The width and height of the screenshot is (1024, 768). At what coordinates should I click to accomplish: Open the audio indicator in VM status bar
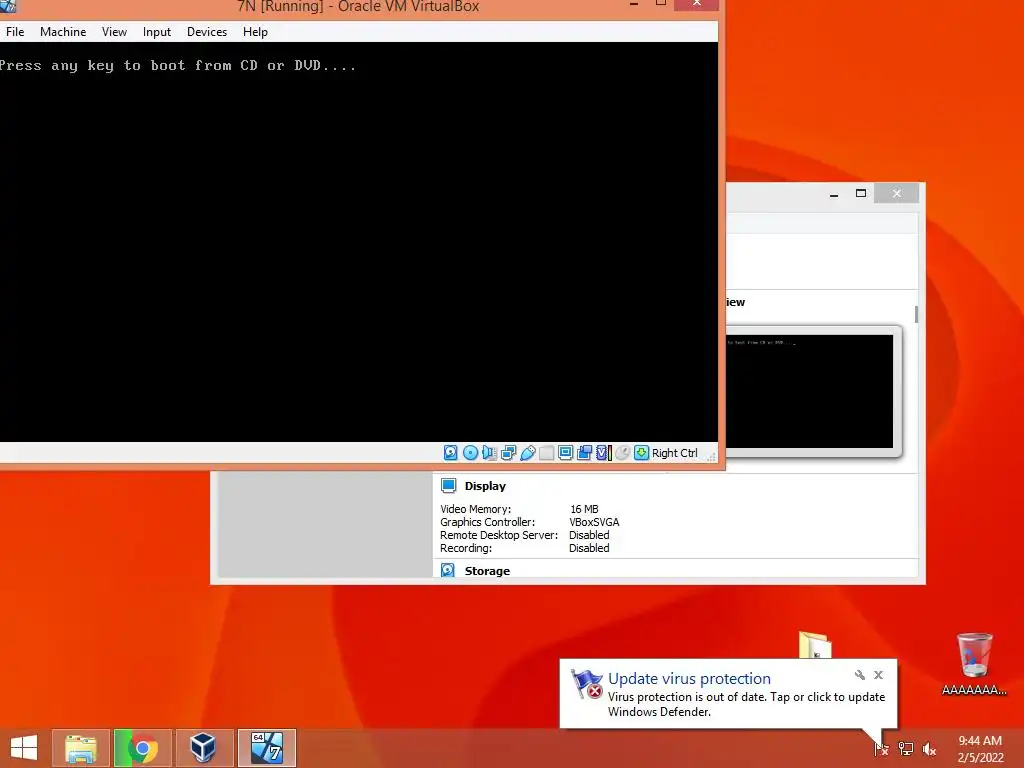coord(489,453)
